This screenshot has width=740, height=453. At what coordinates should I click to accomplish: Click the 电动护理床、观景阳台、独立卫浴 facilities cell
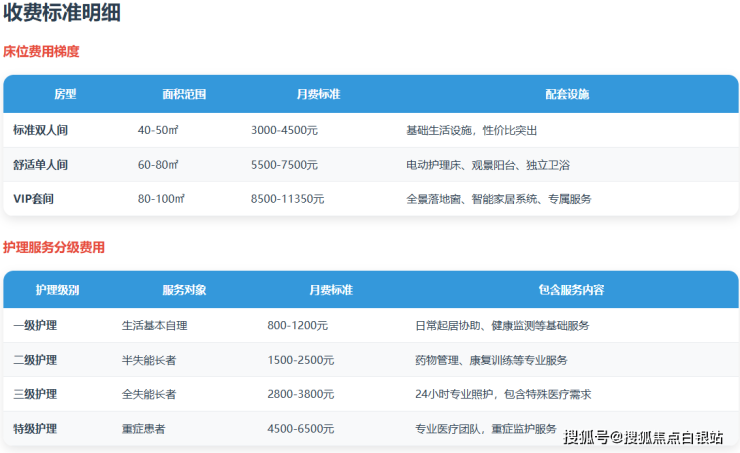tap(487, 164)
